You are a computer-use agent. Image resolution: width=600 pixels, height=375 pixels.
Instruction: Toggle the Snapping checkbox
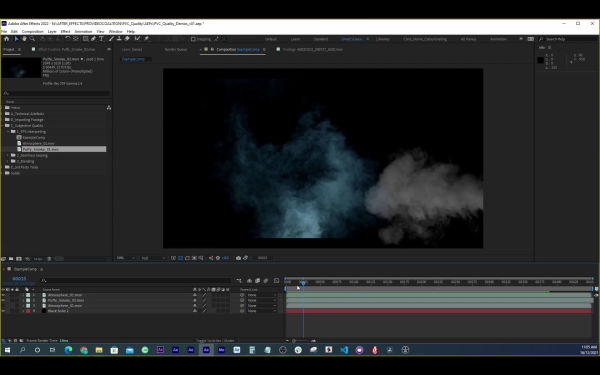click(x=193, y=39)
